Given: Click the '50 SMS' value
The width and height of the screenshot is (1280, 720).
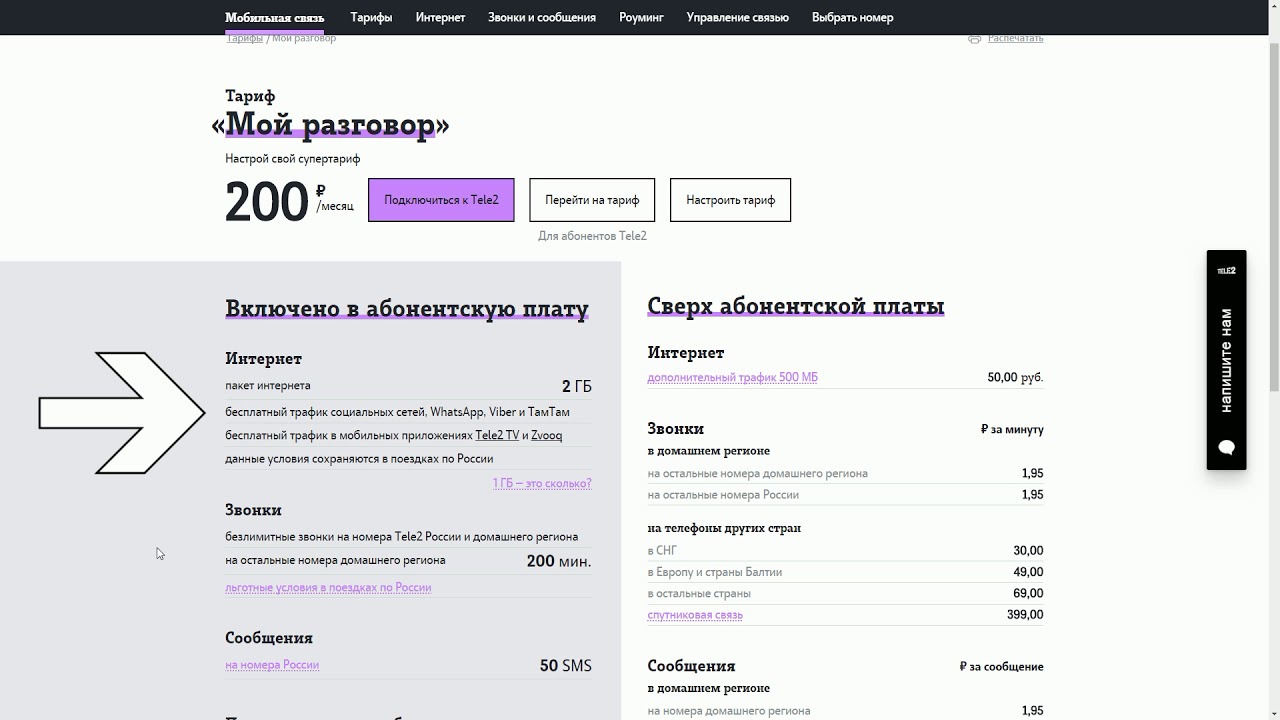Looking at the screenshot, I should pyautogui.click(x=566, y=665).
